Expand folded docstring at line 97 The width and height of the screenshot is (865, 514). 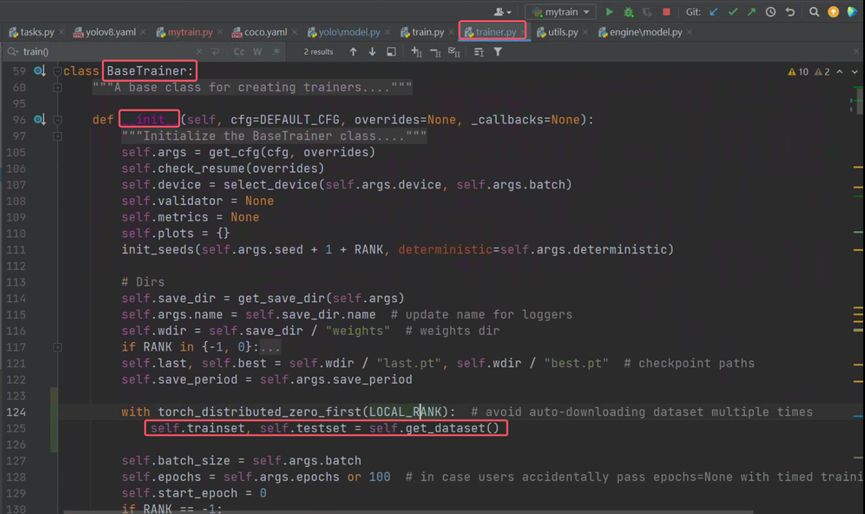click(x=57, y=136)
